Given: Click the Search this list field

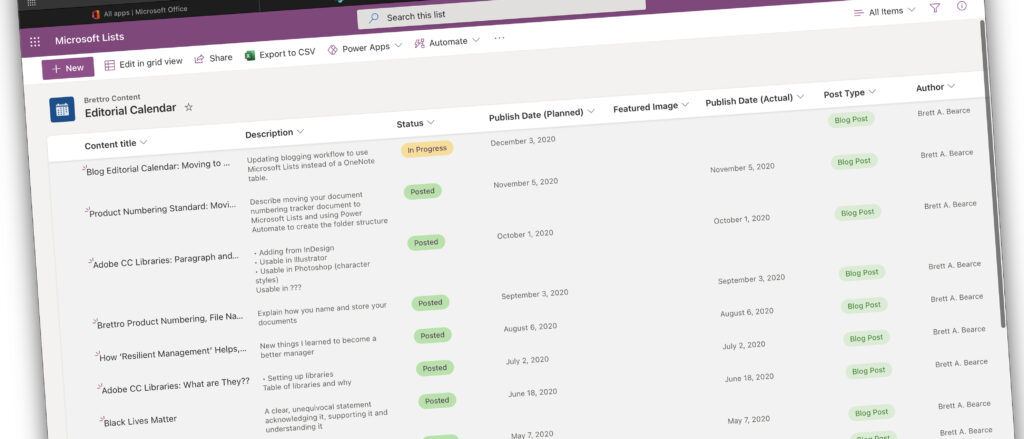Looking at the screenshot, I should [501, 14].
